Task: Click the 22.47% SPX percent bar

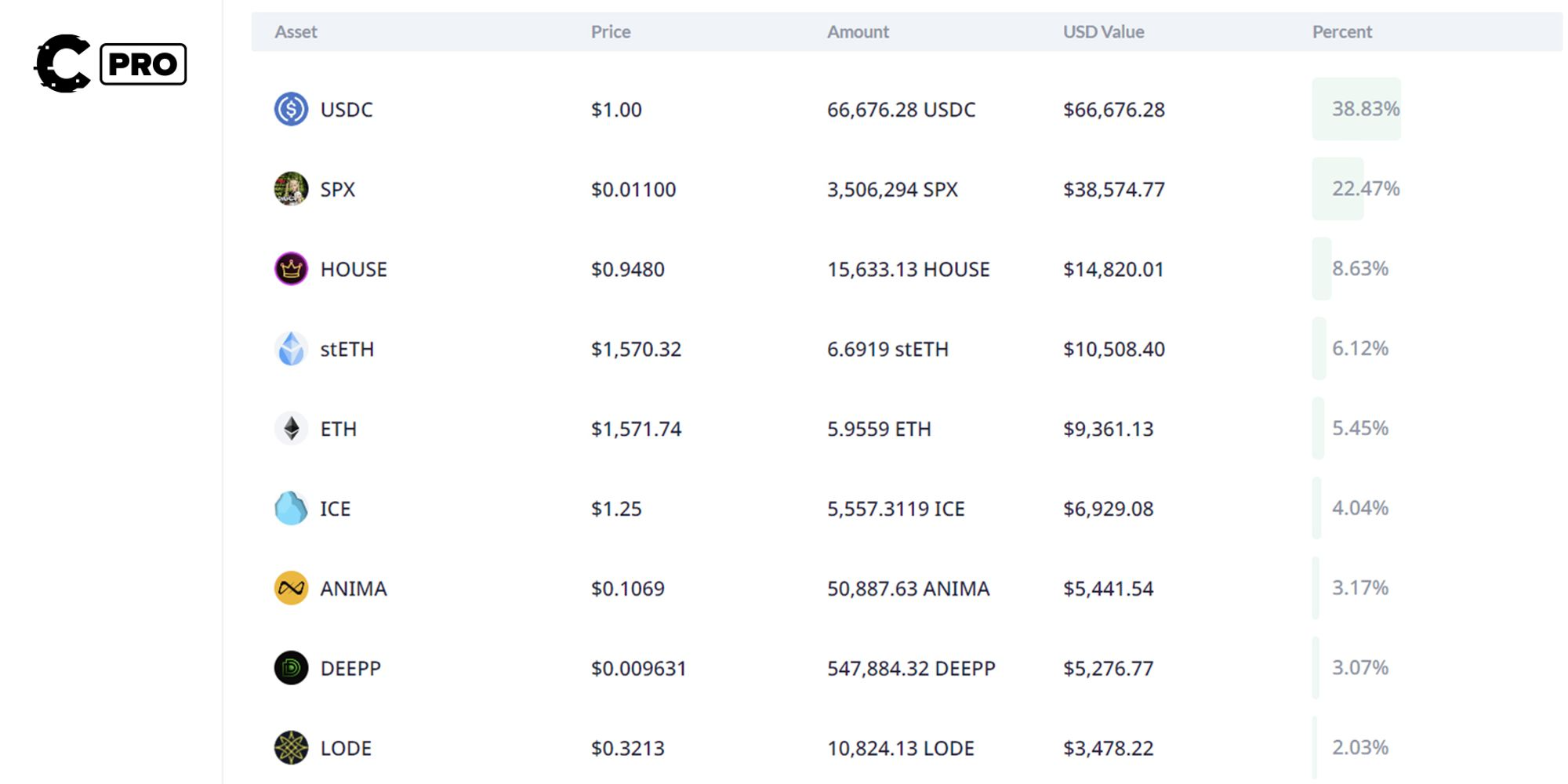Action: [1339, 189]
